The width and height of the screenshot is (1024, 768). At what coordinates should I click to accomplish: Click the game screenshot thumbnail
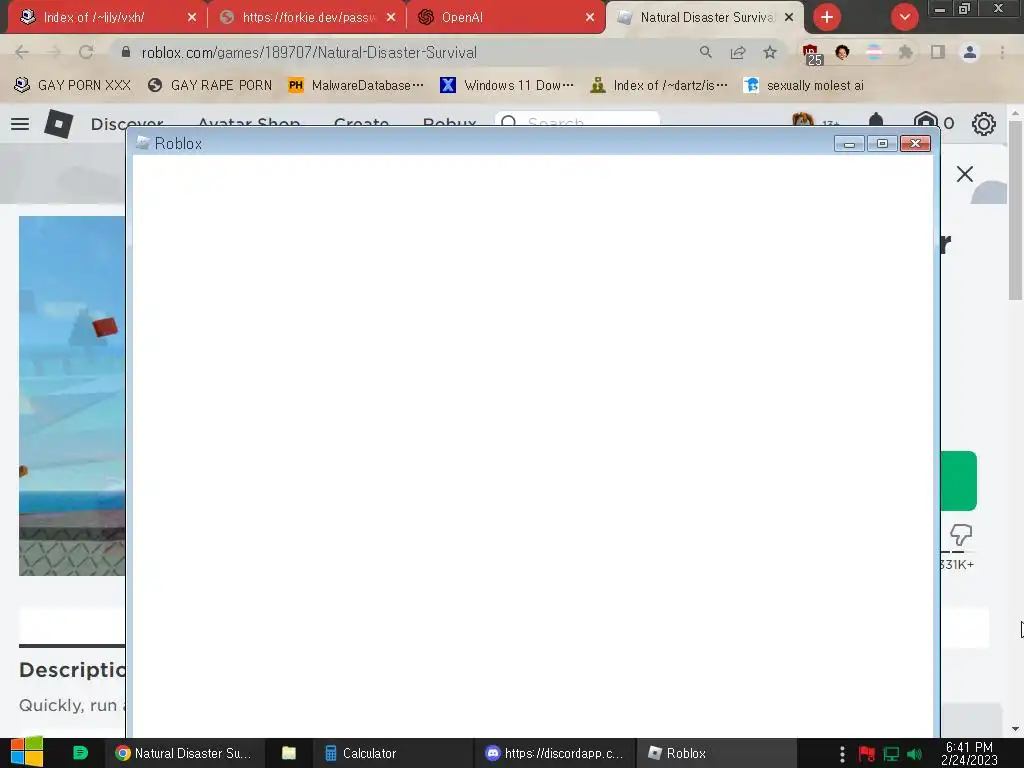coord(72,396)
